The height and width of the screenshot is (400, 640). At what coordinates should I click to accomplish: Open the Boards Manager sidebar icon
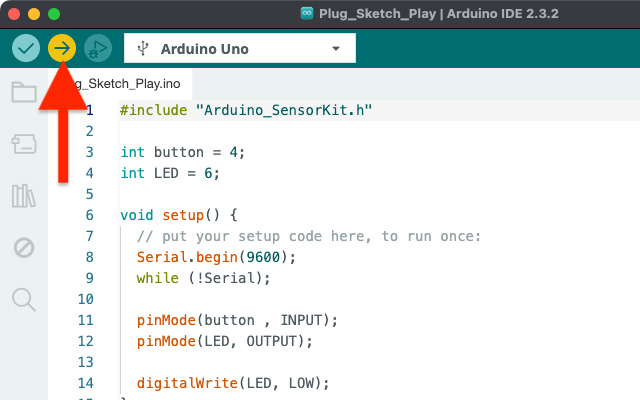point(24,145)
